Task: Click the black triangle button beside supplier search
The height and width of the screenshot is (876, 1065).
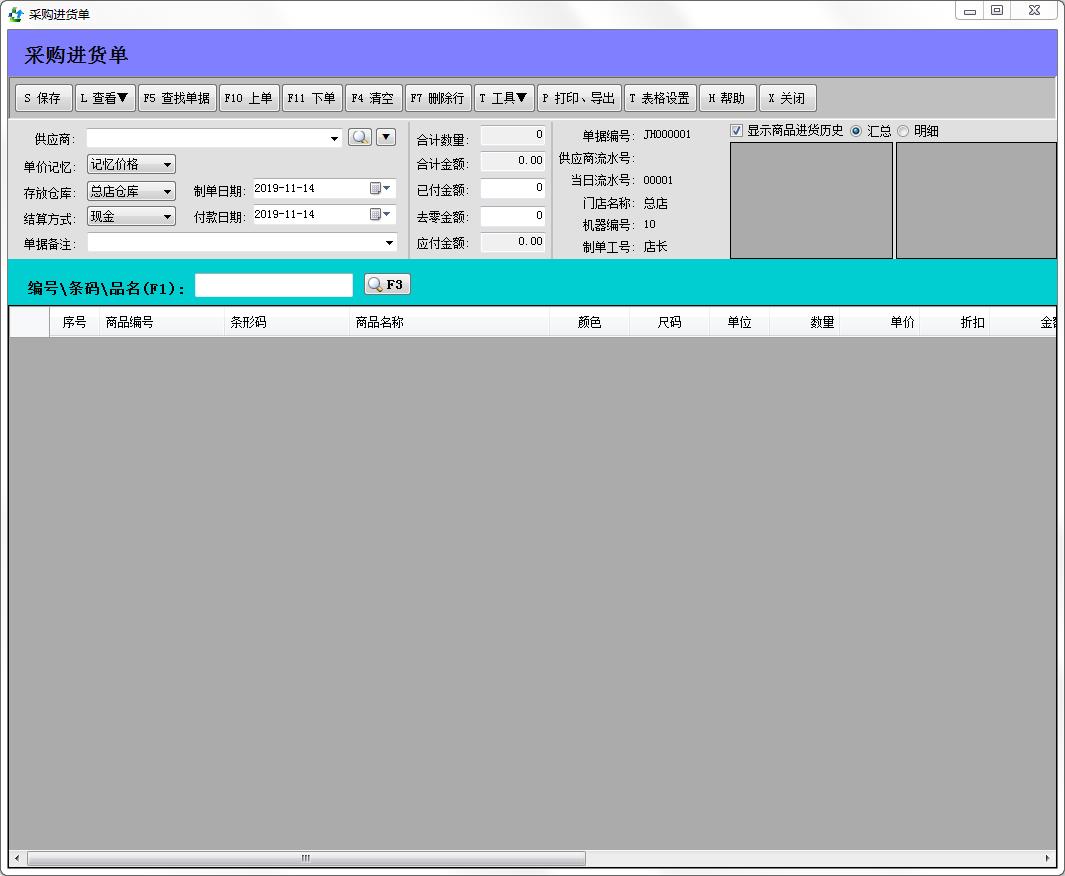Action: (x=386, y=138)
